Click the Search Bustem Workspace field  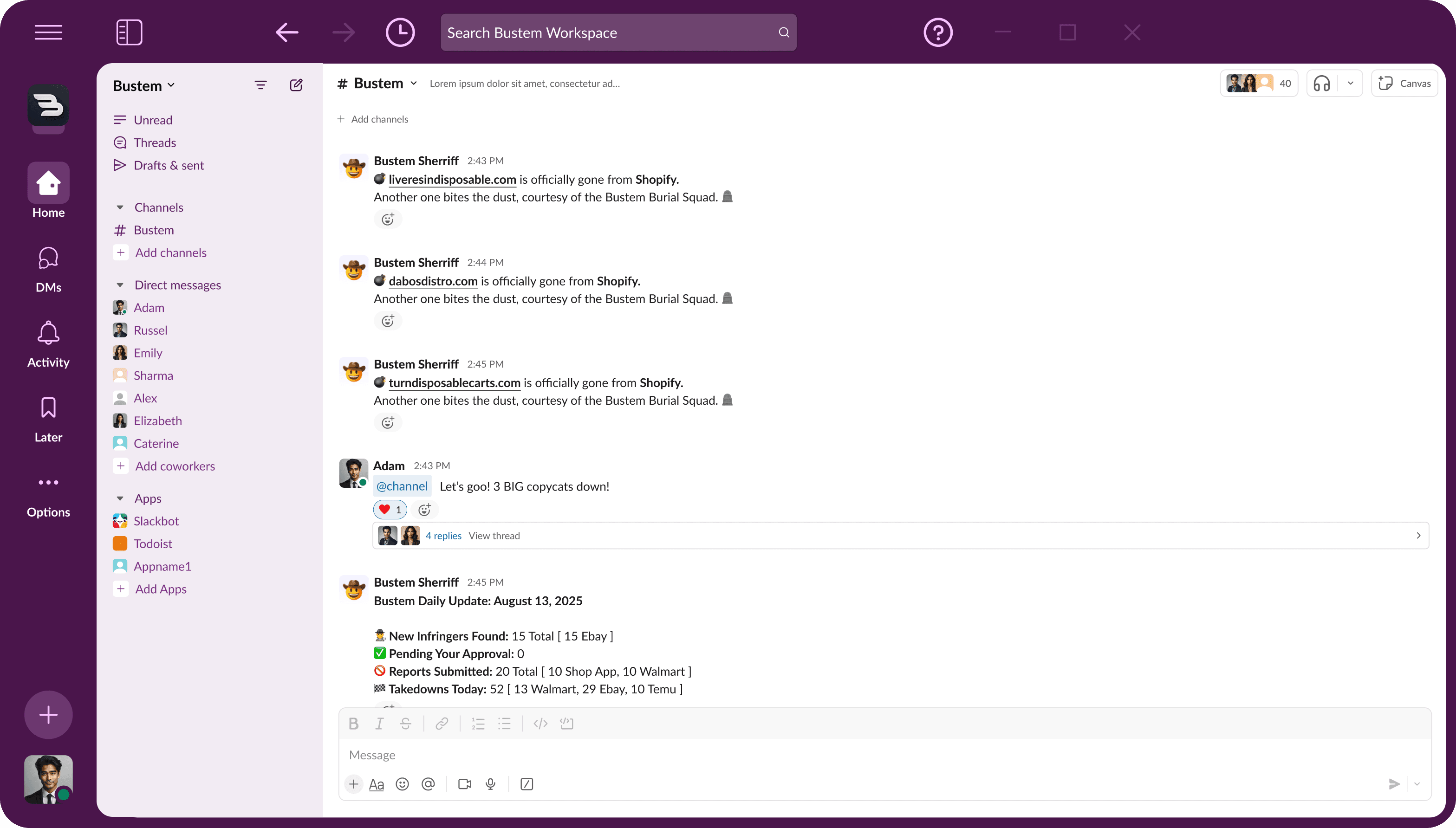click(x=609, y=33)
